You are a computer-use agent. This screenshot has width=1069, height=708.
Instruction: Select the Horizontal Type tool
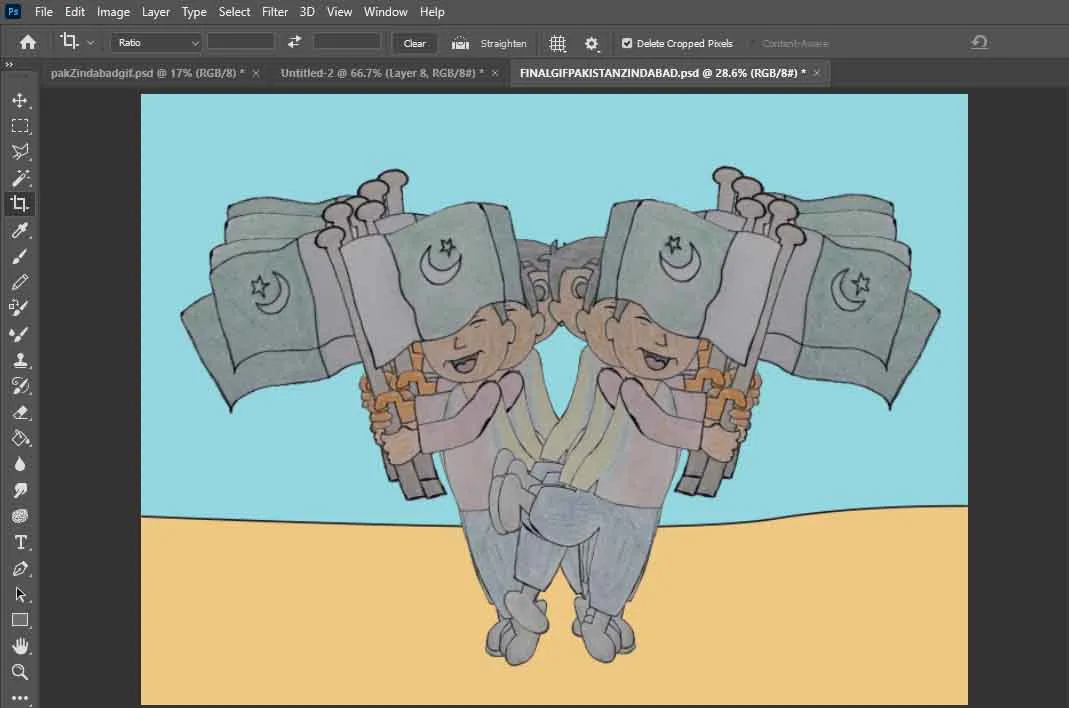click(x=20, y=542)
